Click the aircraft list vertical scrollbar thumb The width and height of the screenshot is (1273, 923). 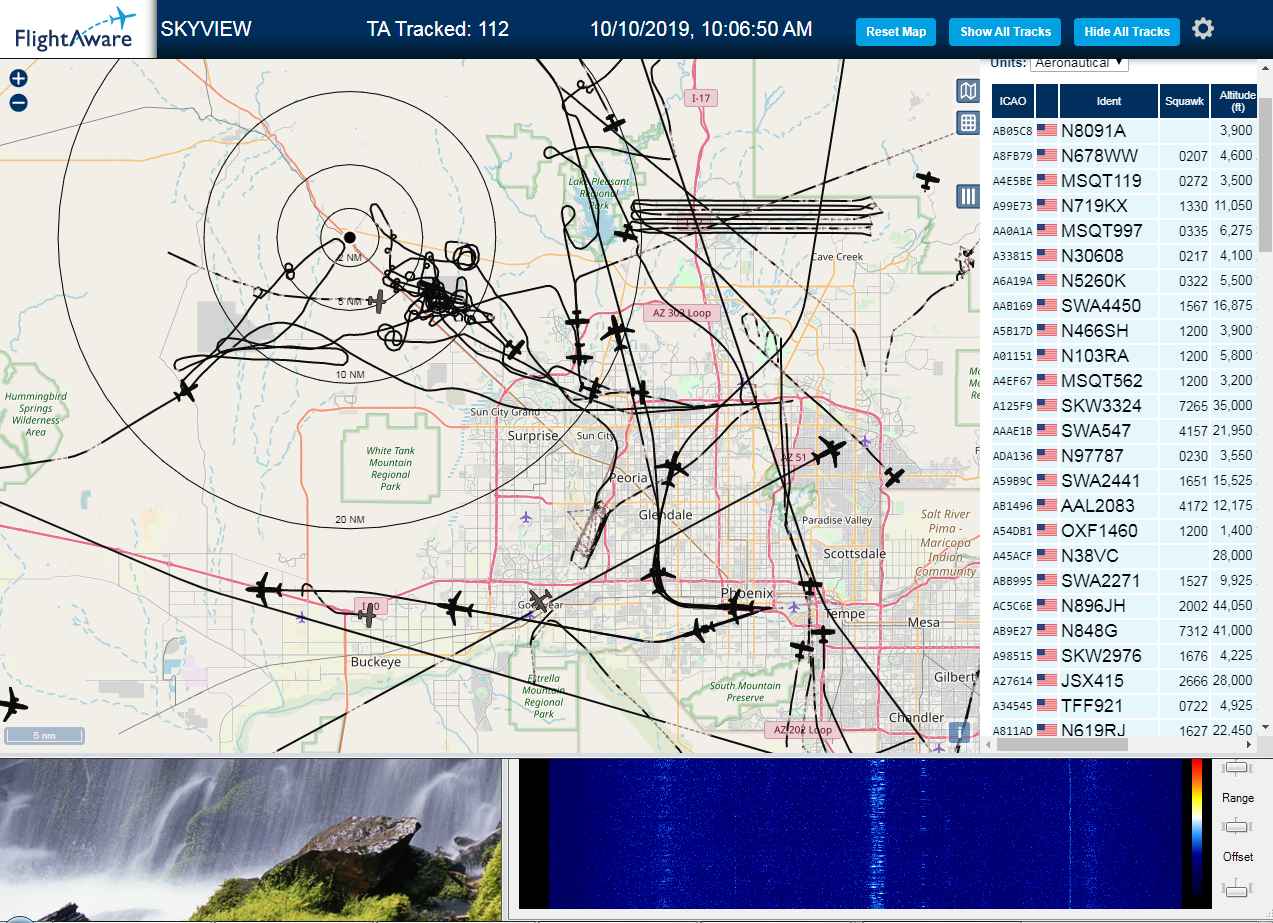coord(1265,175)
